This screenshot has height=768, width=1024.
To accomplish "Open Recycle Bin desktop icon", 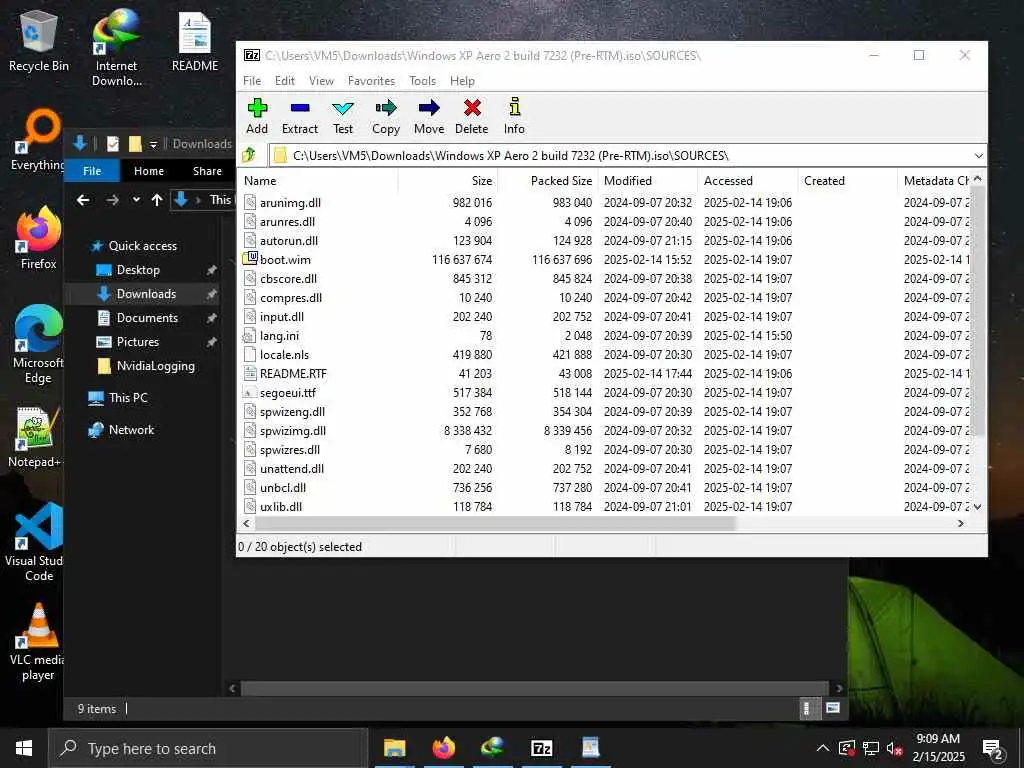I will click(x=39, y=41).
